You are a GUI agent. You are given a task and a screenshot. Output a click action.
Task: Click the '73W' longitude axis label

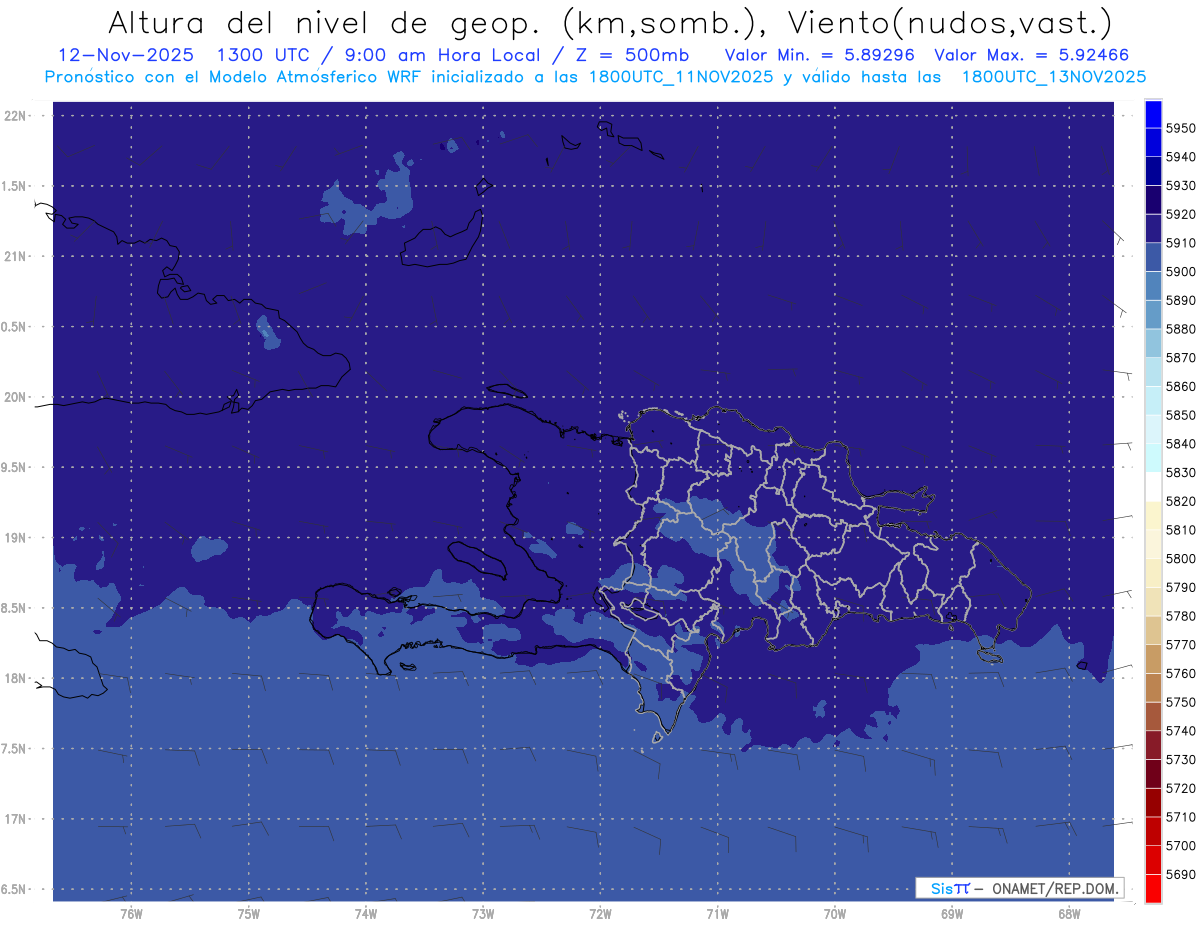tap(483, 914)
